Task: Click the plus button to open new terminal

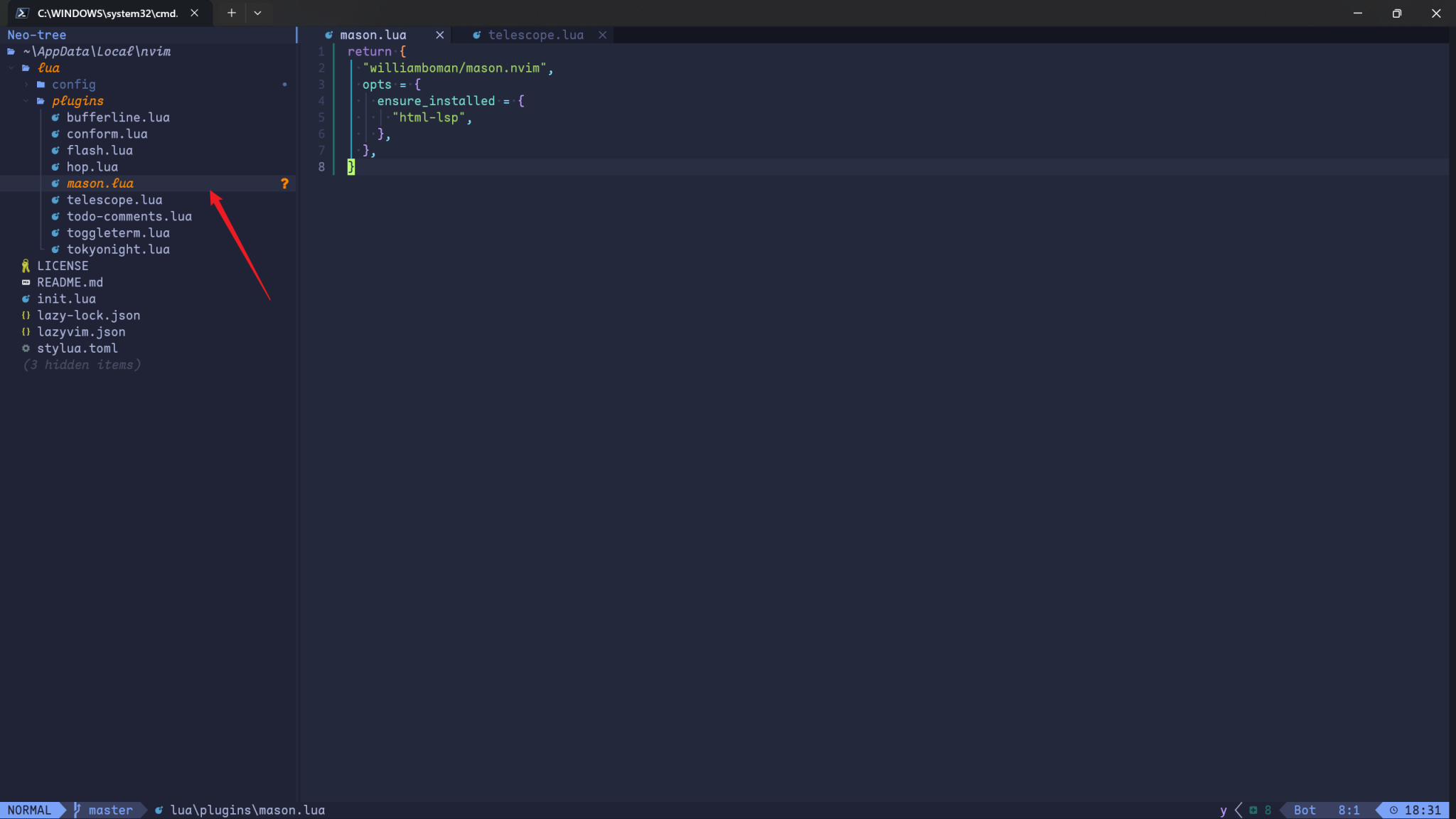Action: 230,13
